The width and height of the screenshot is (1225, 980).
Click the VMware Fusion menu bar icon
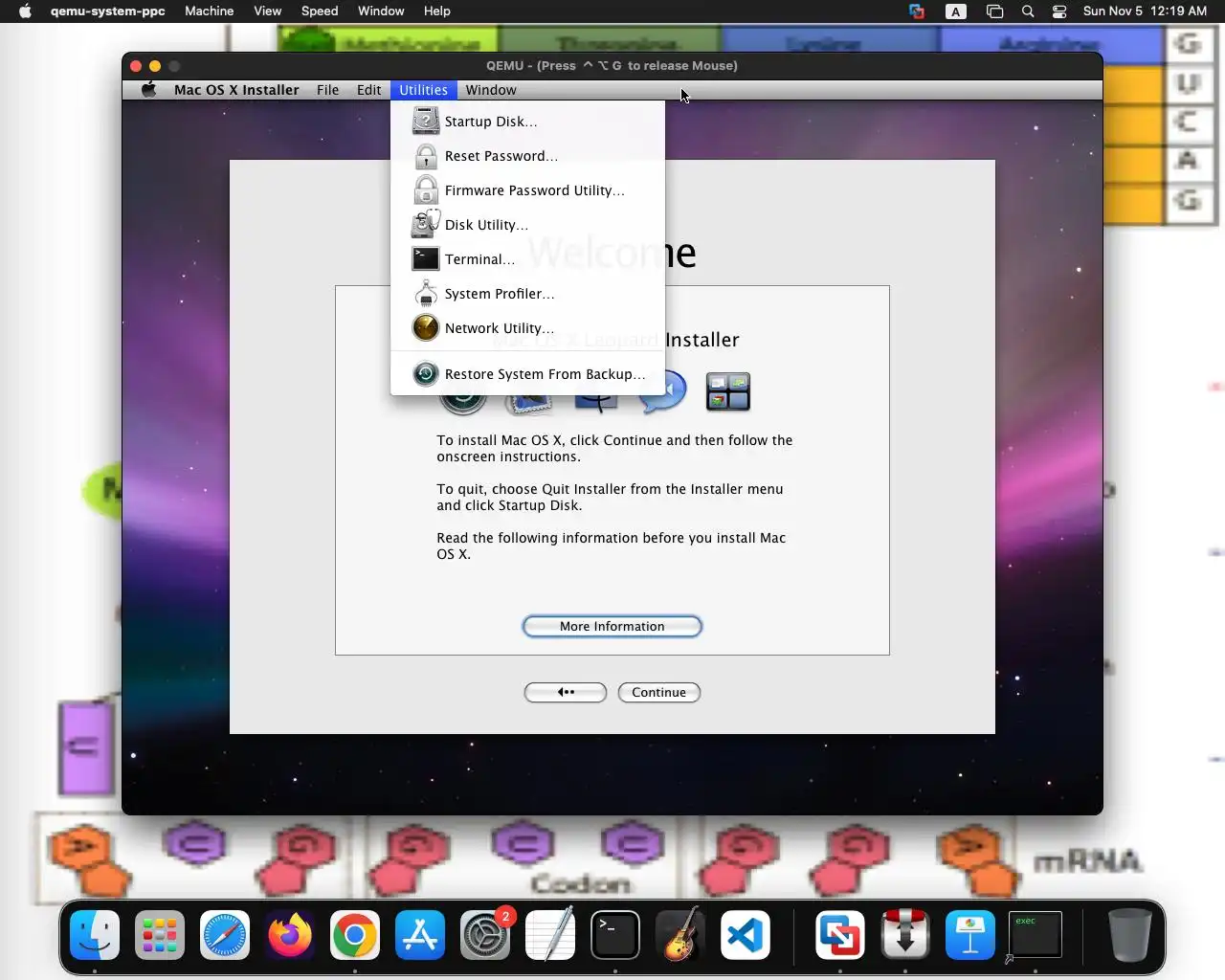[x=917, y=11]
